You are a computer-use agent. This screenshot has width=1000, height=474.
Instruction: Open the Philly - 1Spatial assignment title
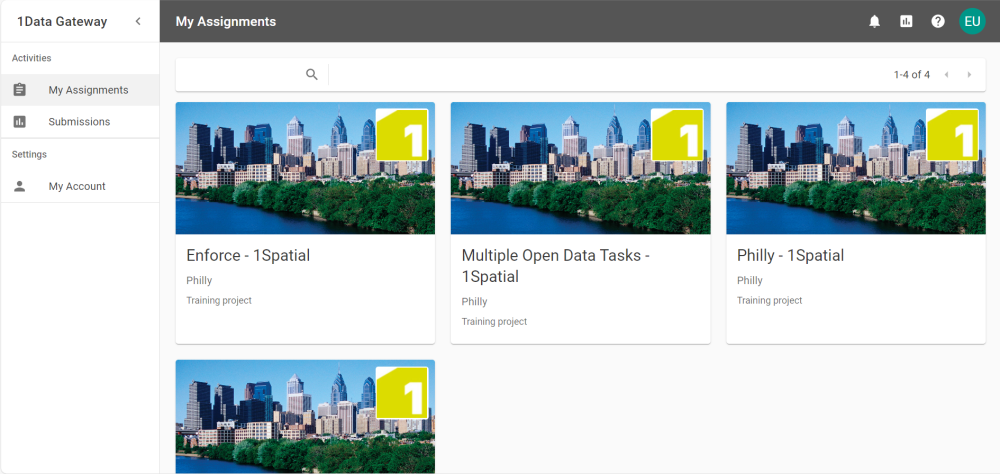coord(790,255)
